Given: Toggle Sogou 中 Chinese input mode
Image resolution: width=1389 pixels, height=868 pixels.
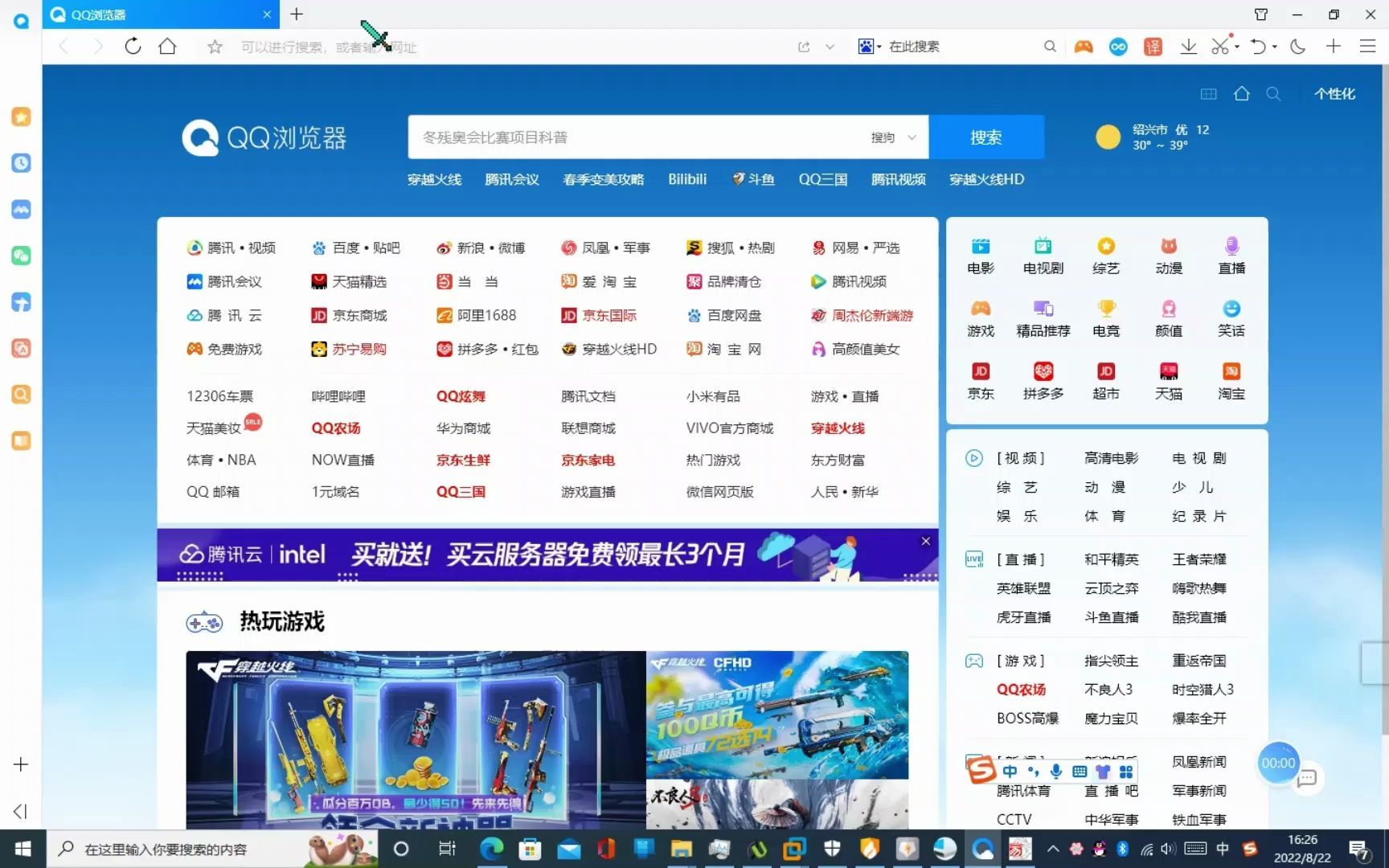Looking at the screenshot, I should pos(1010,771).
